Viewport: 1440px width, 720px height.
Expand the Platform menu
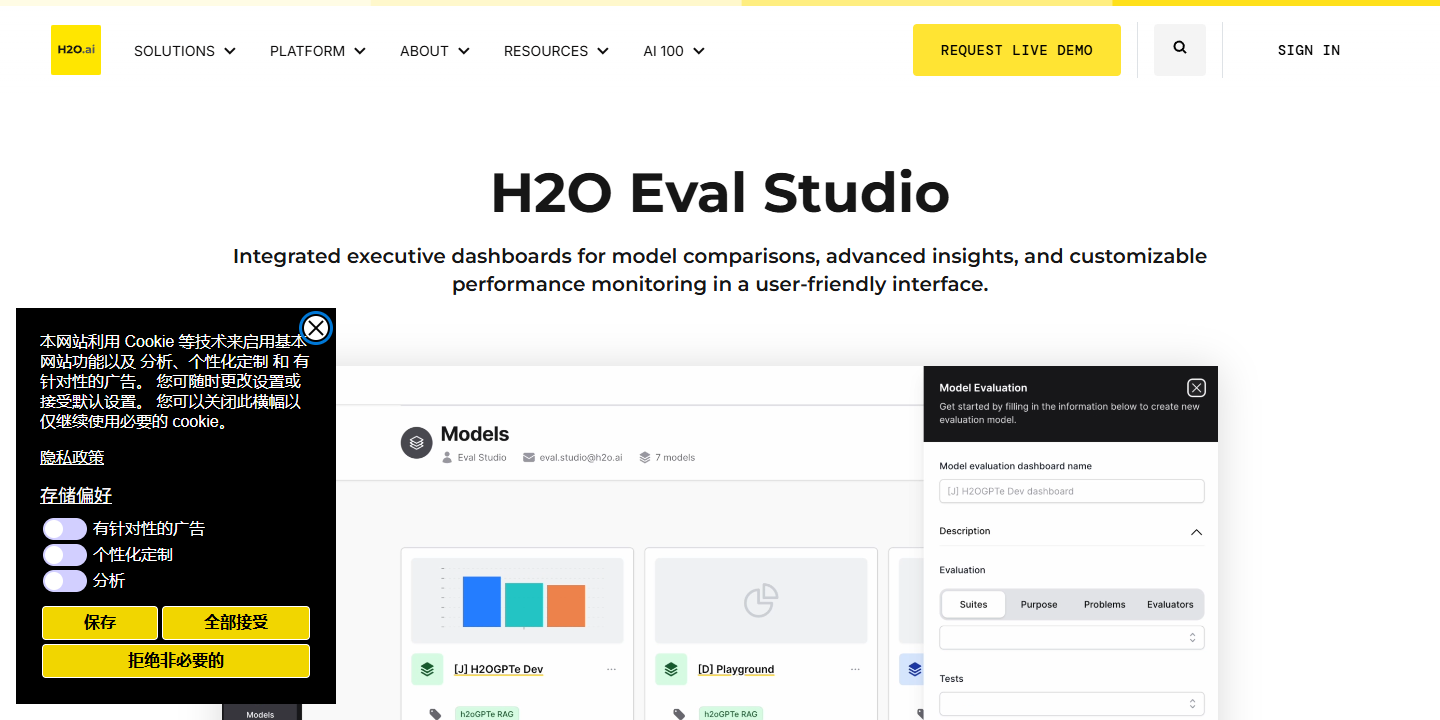tap(318, 51)
